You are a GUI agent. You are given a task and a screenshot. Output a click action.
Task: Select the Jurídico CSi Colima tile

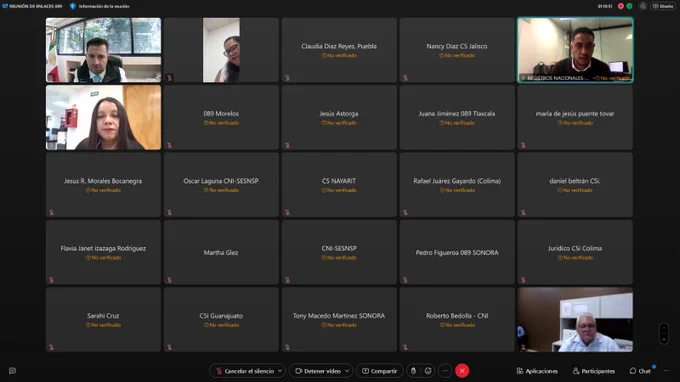575,252
